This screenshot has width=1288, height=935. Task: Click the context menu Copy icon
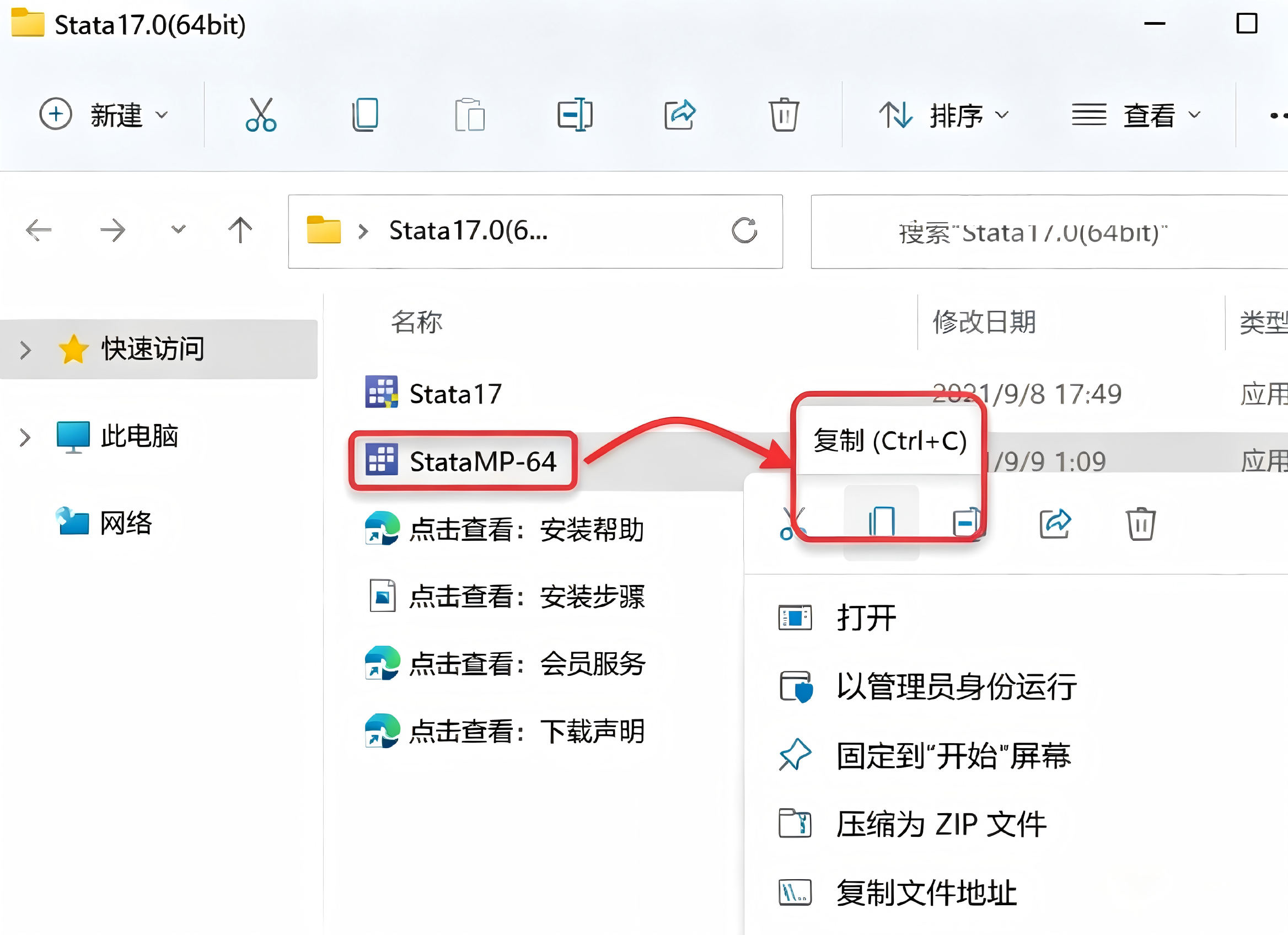(882, 522)
